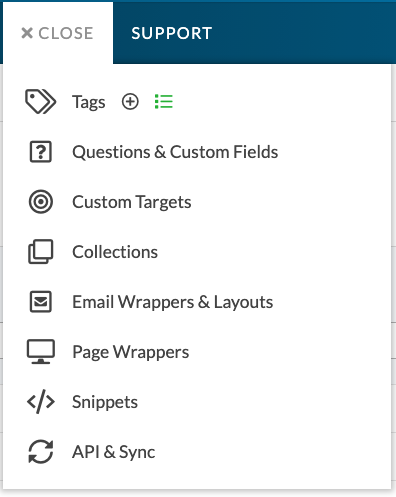
Task: Open Questions & Custom Fields
Action: click(175, 152)
